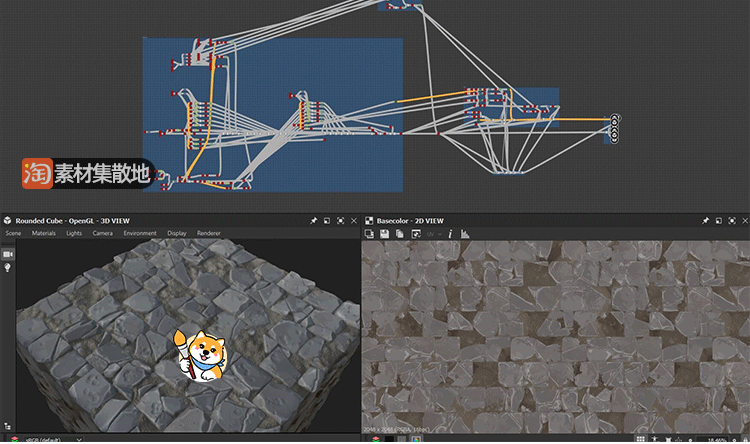750x444 pixels.
Task: Pin the Basecolor 2D VIEW panel
Action: [705, 220]
